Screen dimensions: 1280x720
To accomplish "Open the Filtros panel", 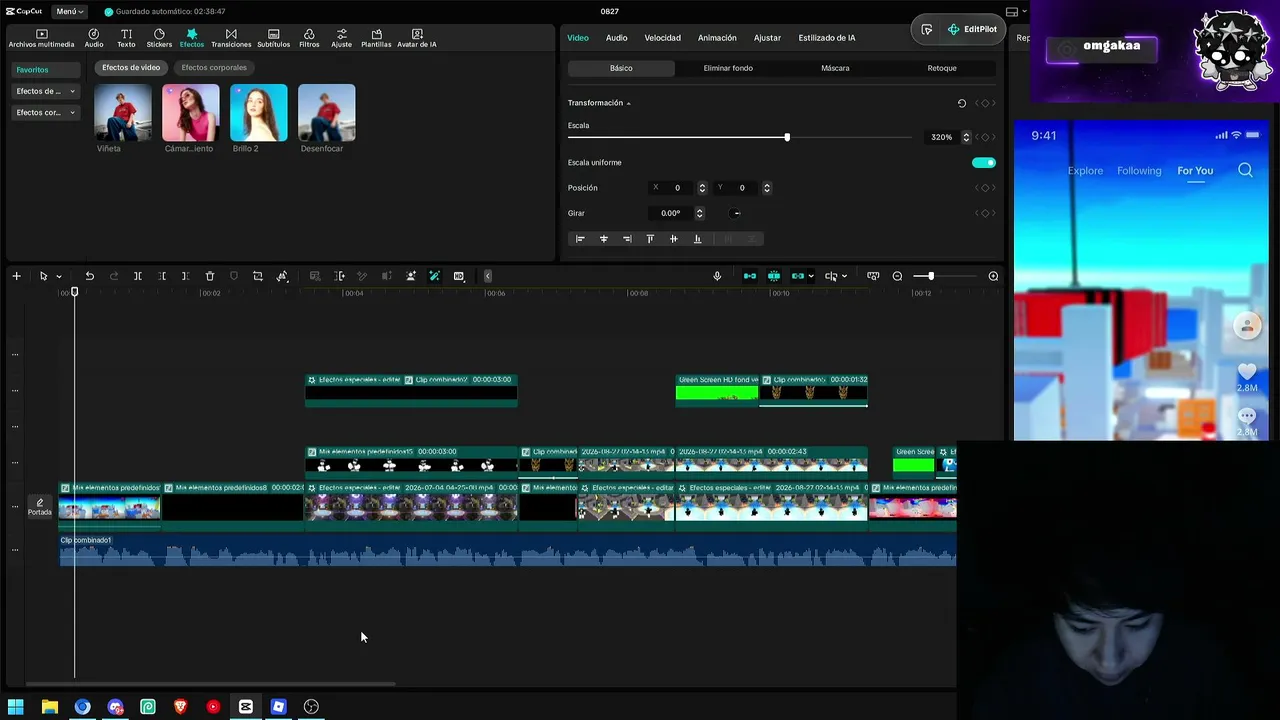I will [x=309, y=38].
